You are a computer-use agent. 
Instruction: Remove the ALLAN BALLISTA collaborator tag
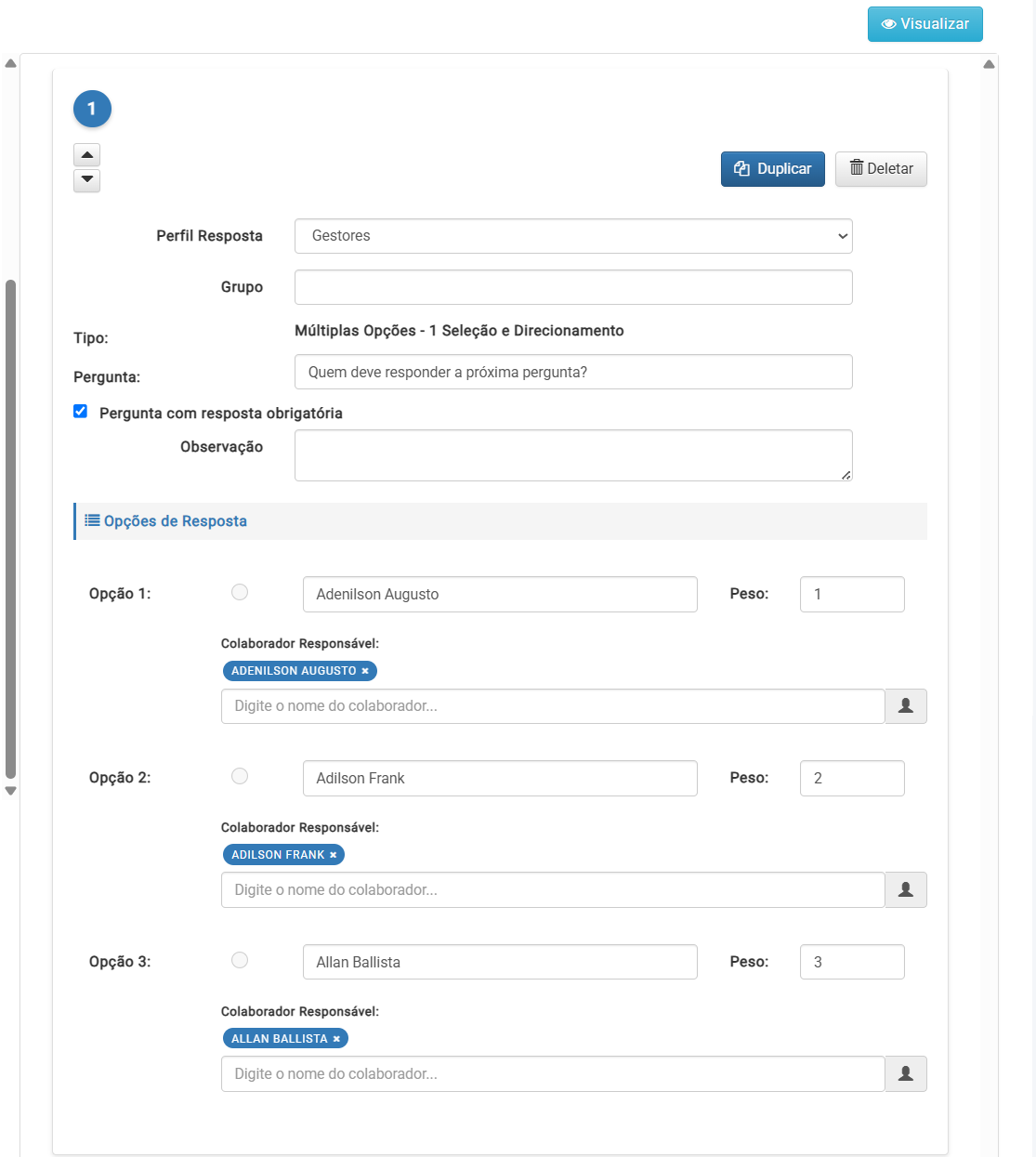point(336,1039)
